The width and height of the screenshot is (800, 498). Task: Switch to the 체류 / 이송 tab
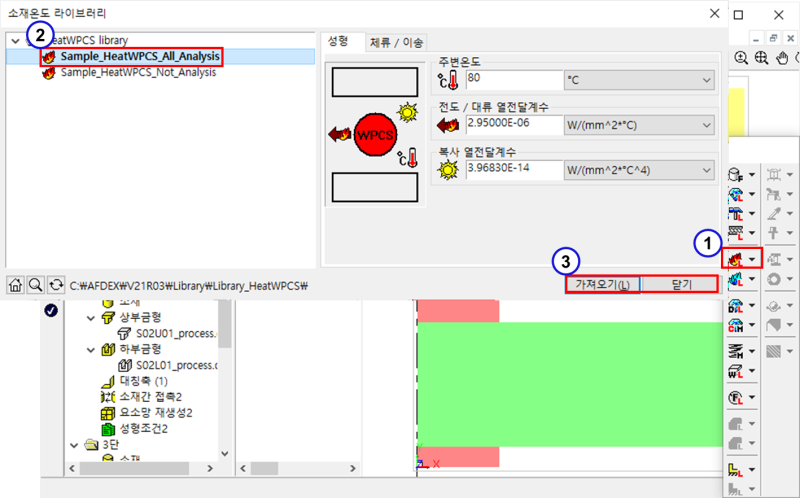[x=396, y=42]
